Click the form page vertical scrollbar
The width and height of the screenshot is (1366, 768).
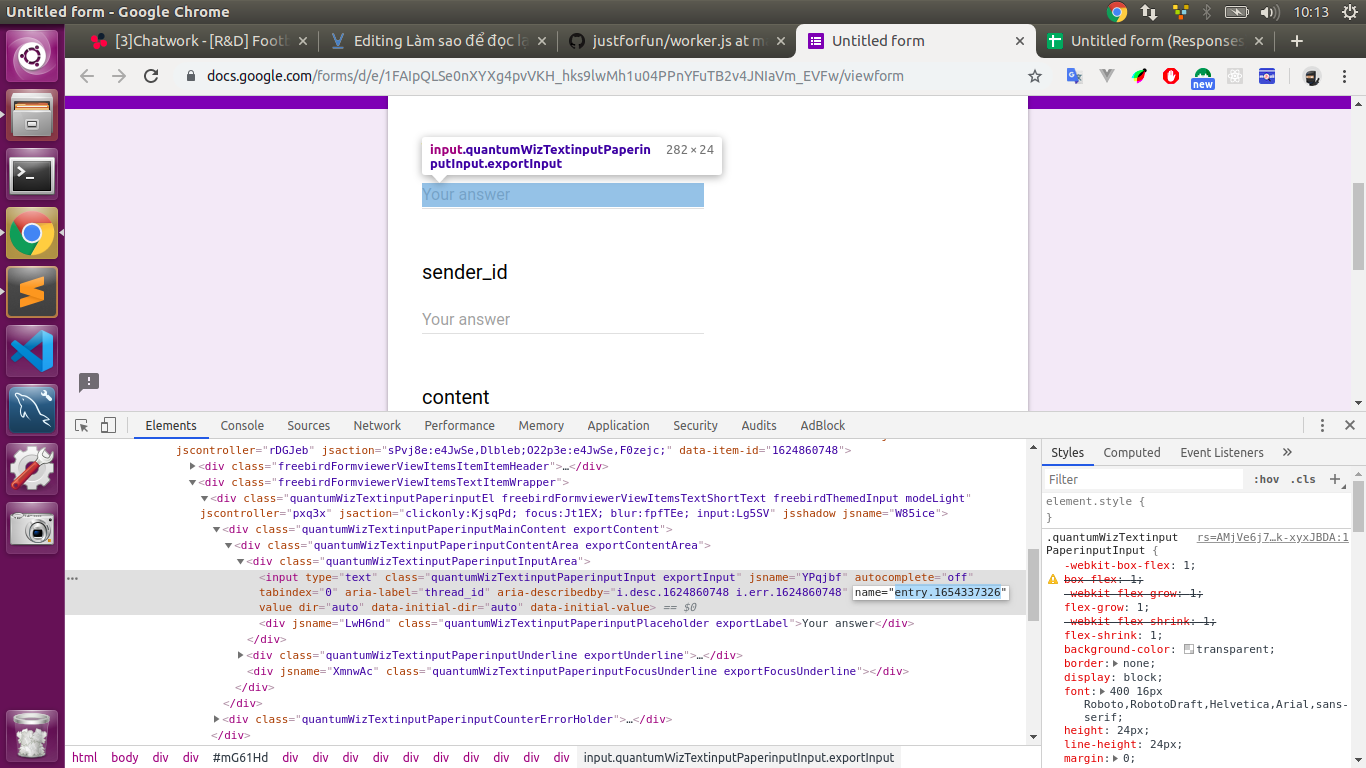1358,226
